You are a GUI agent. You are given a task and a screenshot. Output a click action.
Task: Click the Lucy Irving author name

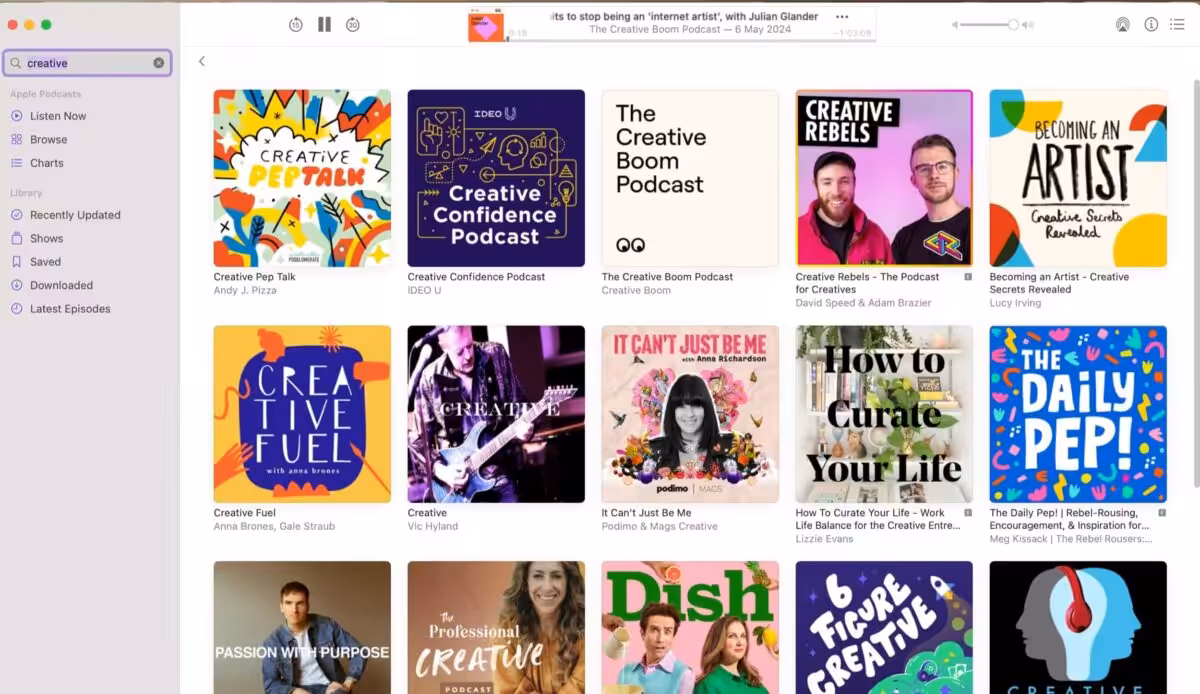[1015, 303]
